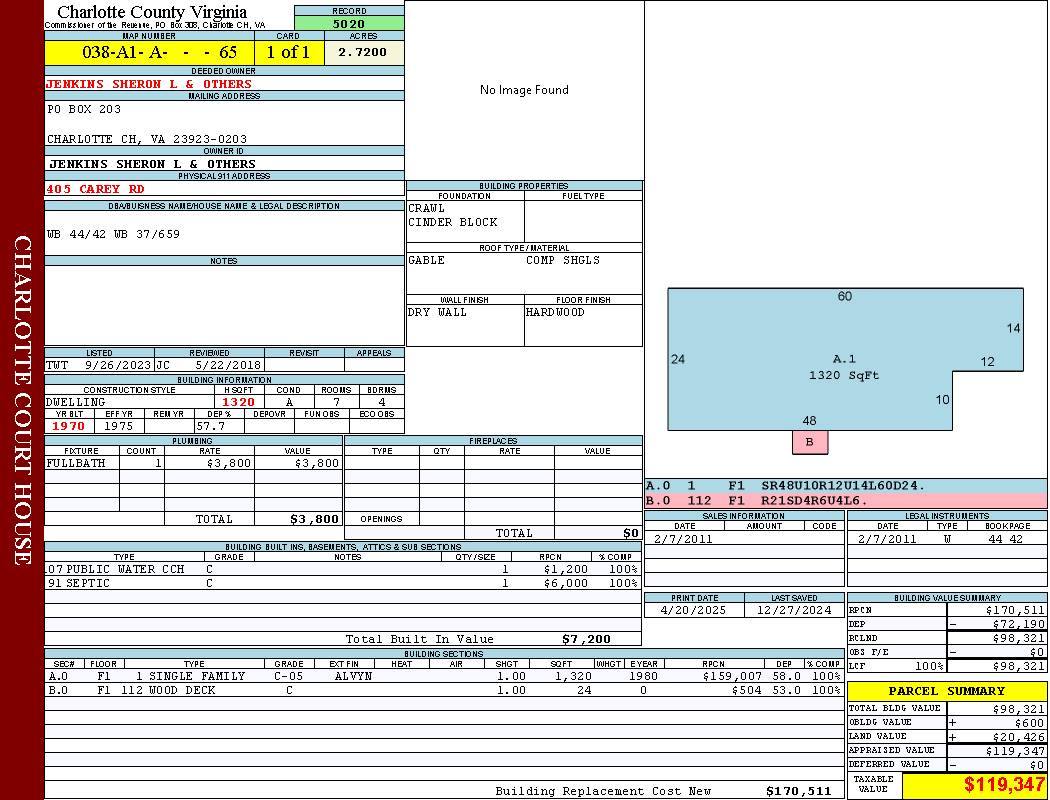Click the taxable value $119,347

point(975,785)
